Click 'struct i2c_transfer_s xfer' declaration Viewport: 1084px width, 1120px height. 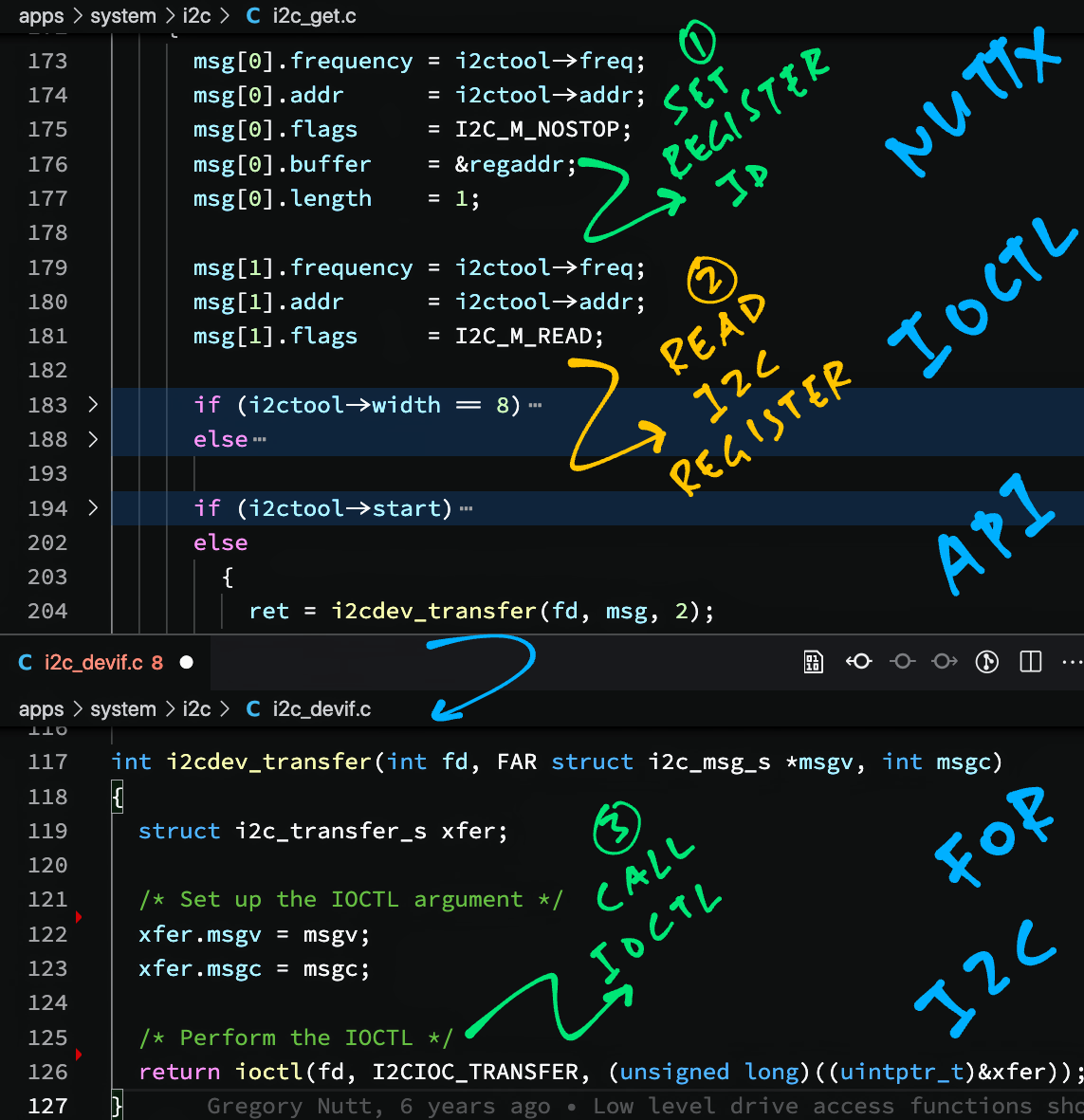322,831
